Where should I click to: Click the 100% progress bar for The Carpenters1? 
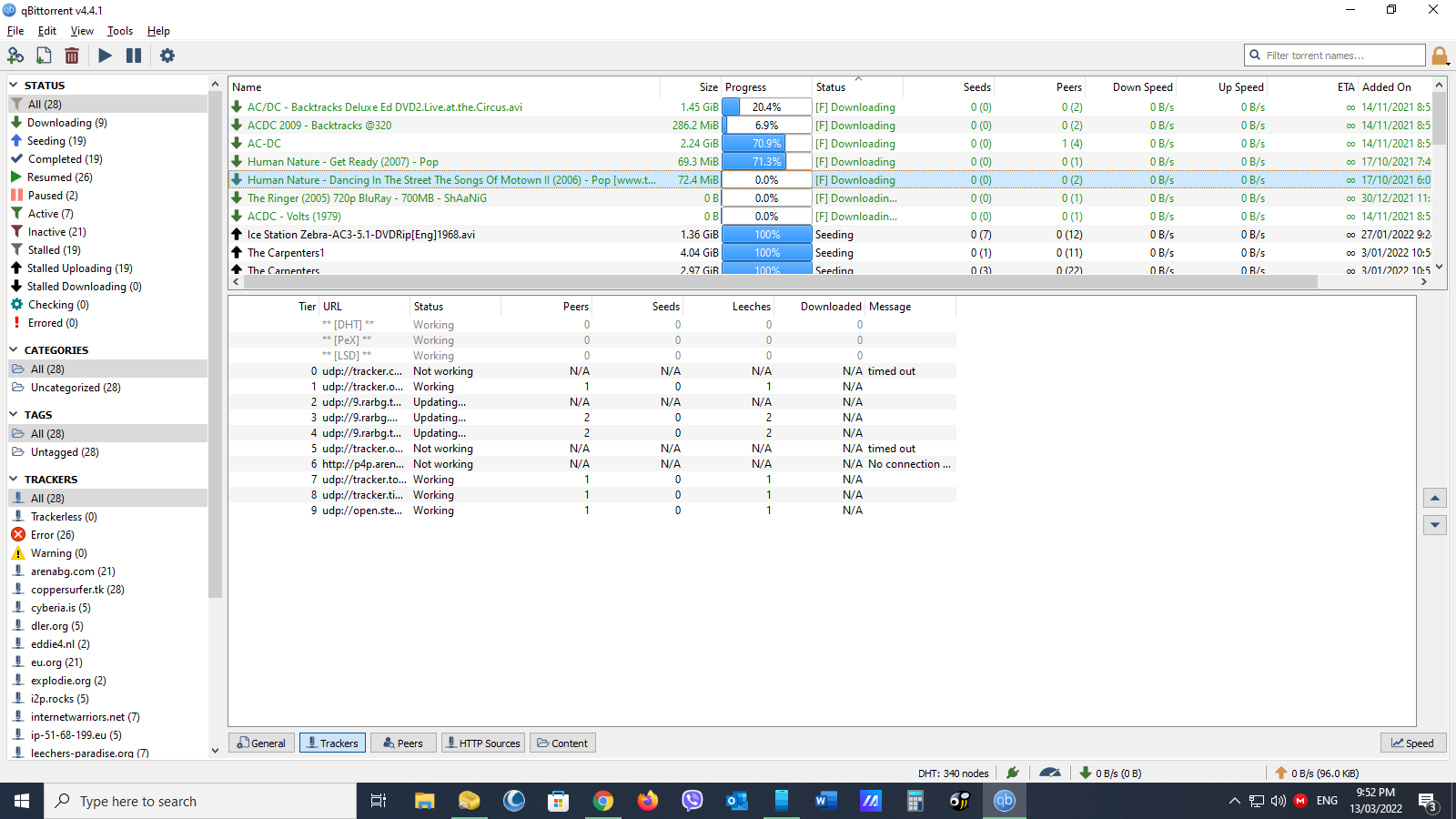click(766, 253)
